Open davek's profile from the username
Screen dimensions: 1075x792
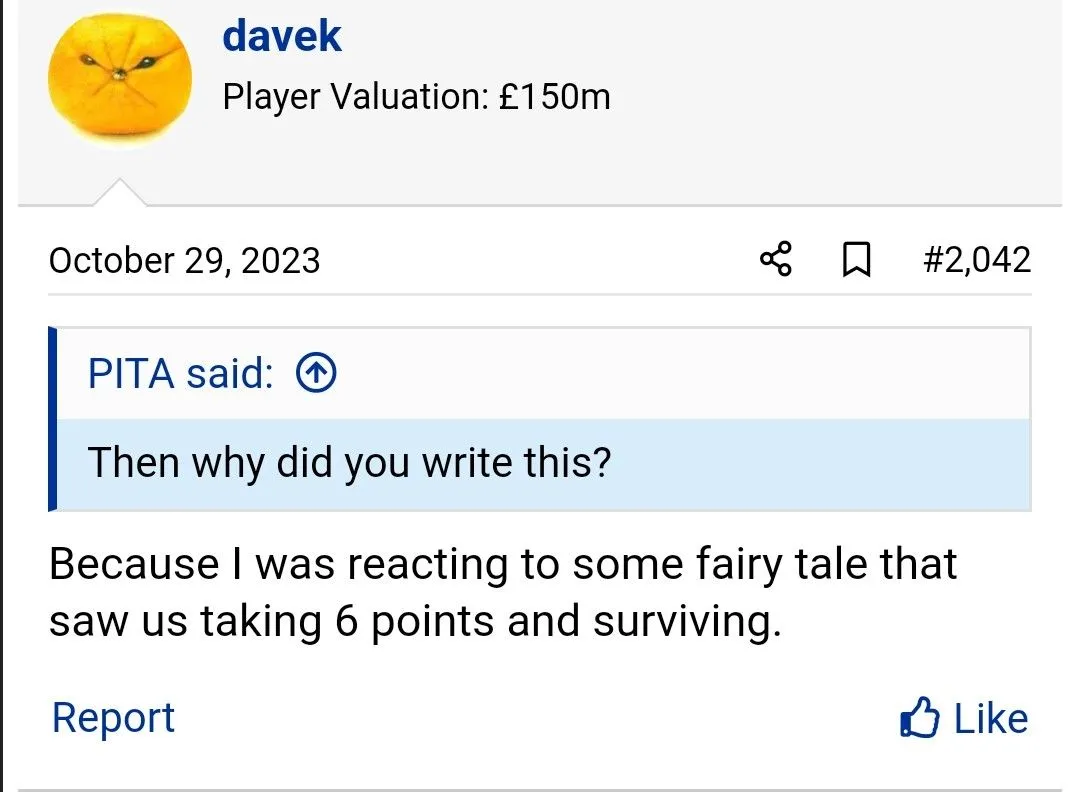click(282, 36)
